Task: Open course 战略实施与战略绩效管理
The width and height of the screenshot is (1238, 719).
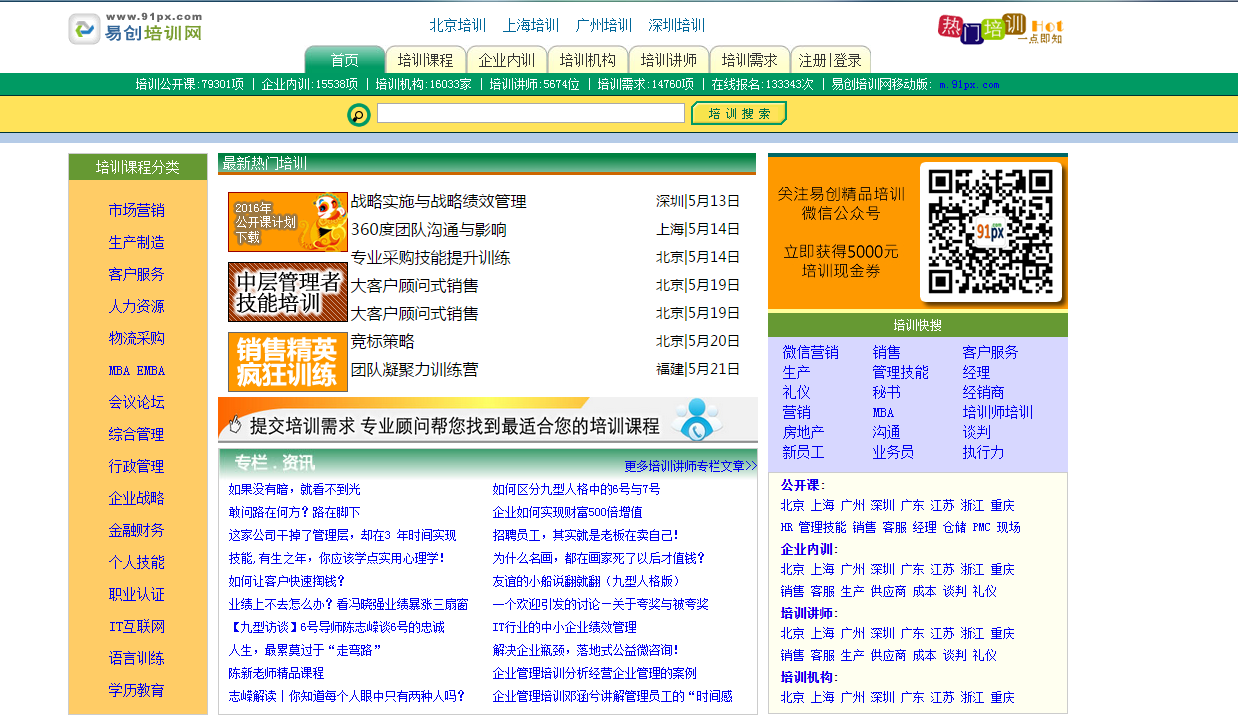Action: pyautogui.click(x=438, y=201)
